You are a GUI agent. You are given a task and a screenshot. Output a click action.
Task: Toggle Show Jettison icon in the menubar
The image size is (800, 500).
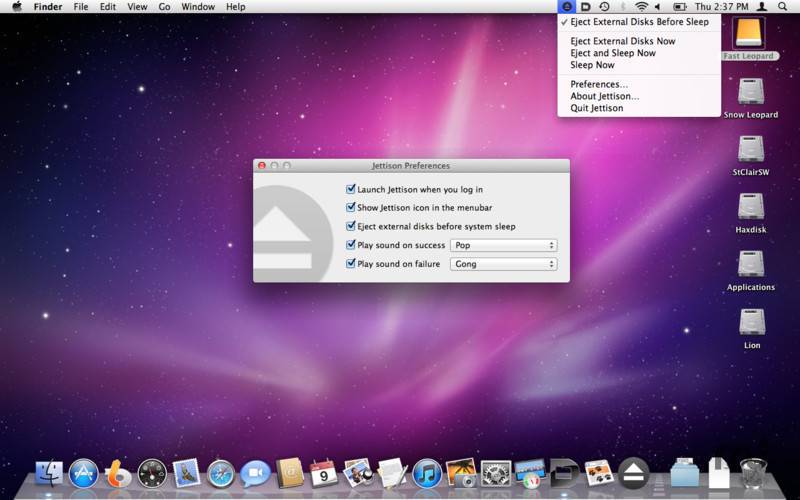click(351, 207)
